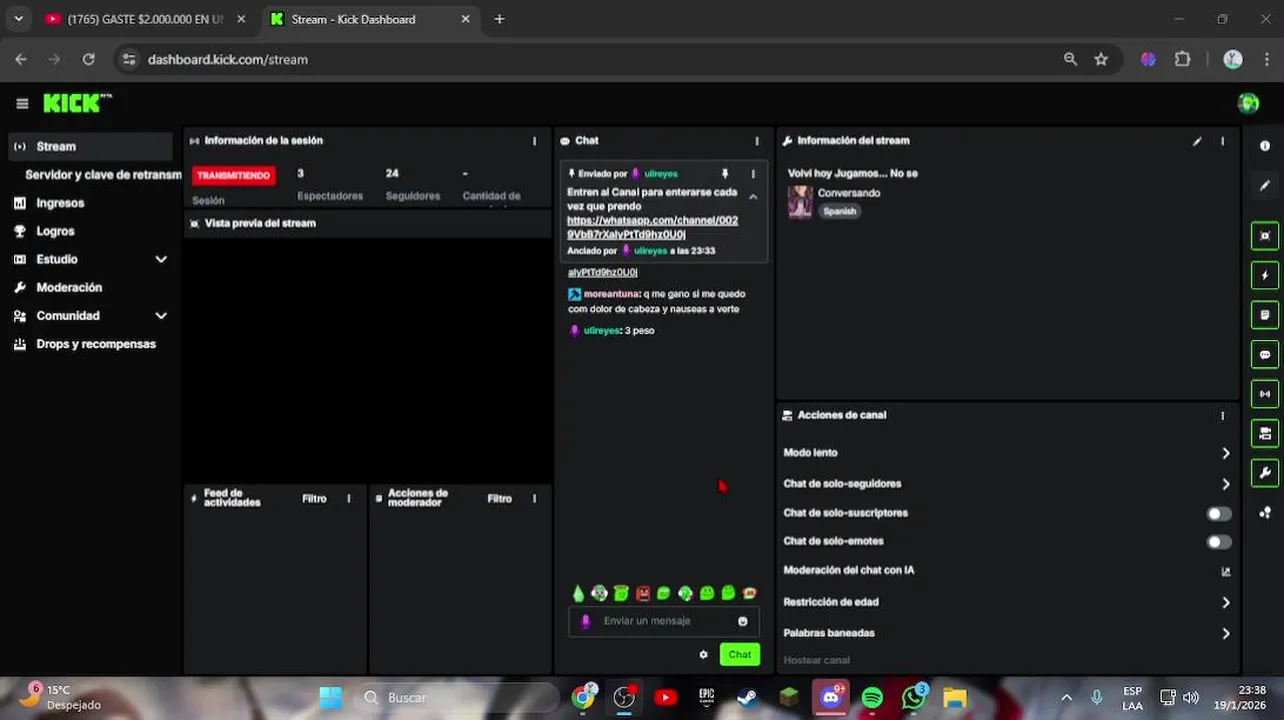
Task: Open the hamburger menu beside Kick logo
Action: (22, 103)
